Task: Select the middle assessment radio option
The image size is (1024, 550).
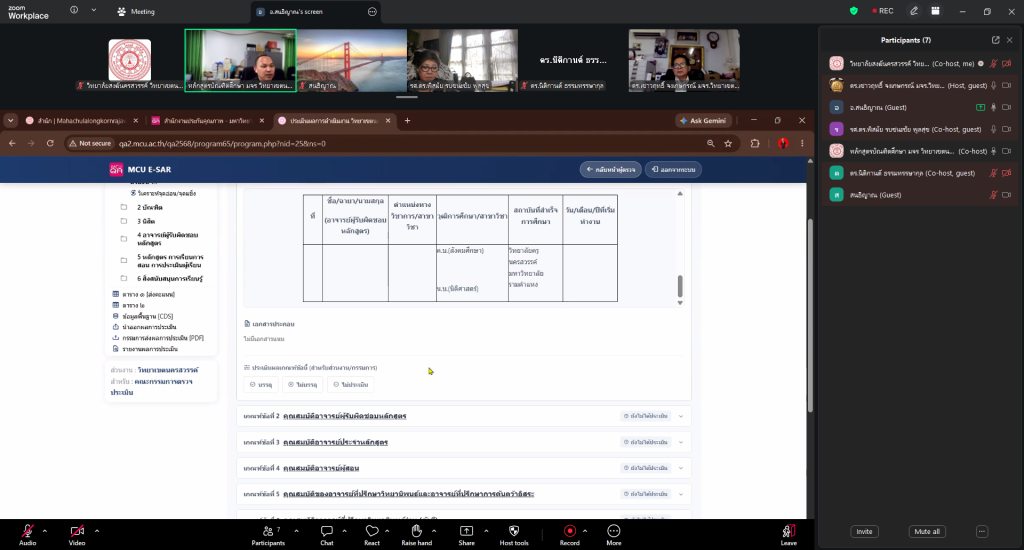Action: [x=303, y=385]
